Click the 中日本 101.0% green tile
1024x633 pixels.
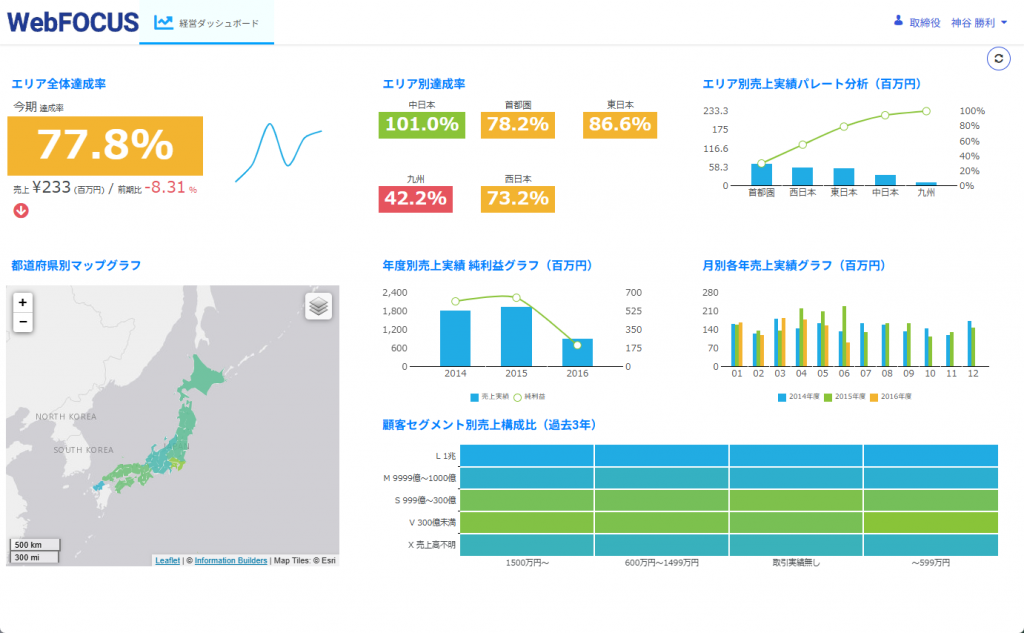click(421, 125)
